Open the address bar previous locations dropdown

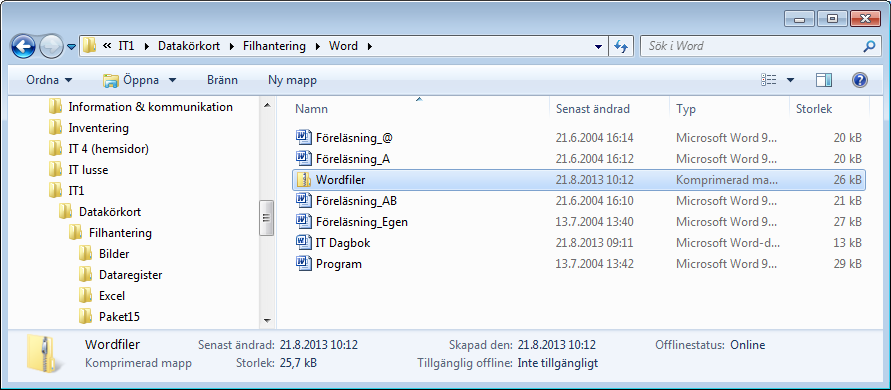coord(598,47)
